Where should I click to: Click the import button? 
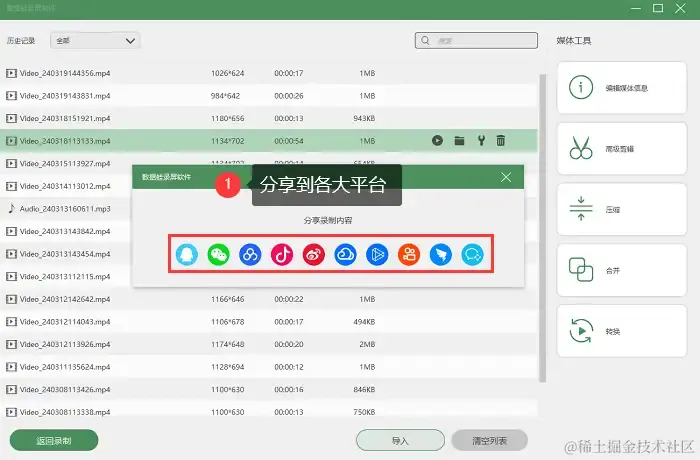pyautogui.click(x=400, y=441)
